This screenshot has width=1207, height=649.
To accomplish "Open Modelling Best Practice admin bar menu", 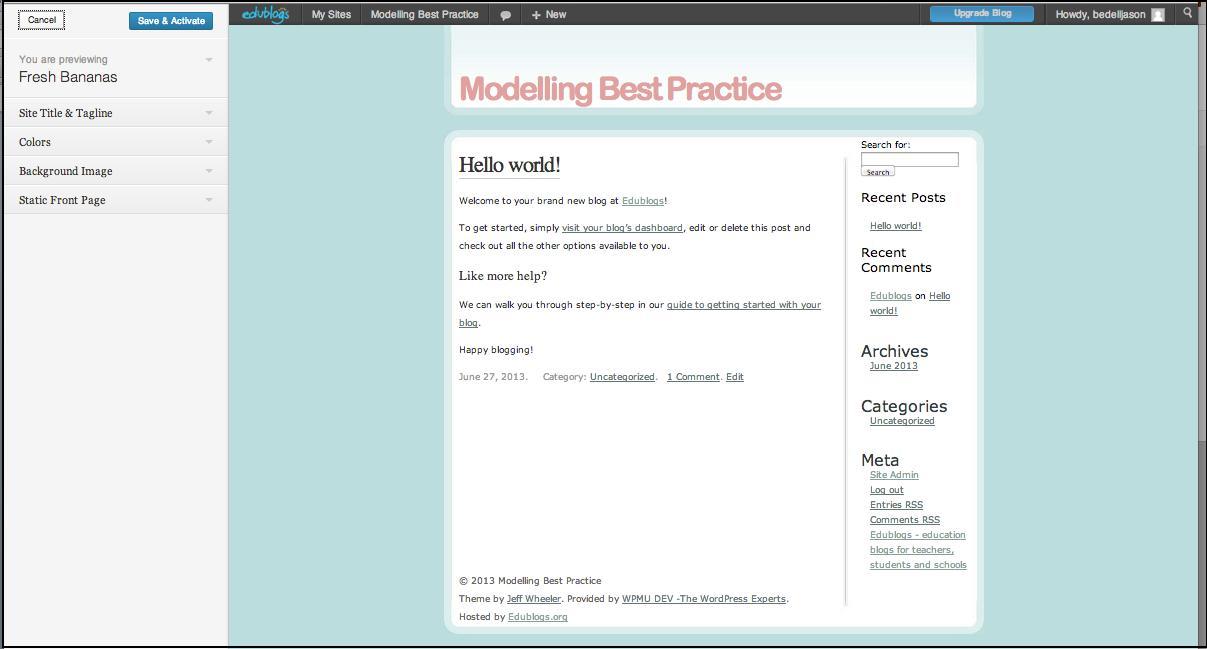I will tap(424, 15).
